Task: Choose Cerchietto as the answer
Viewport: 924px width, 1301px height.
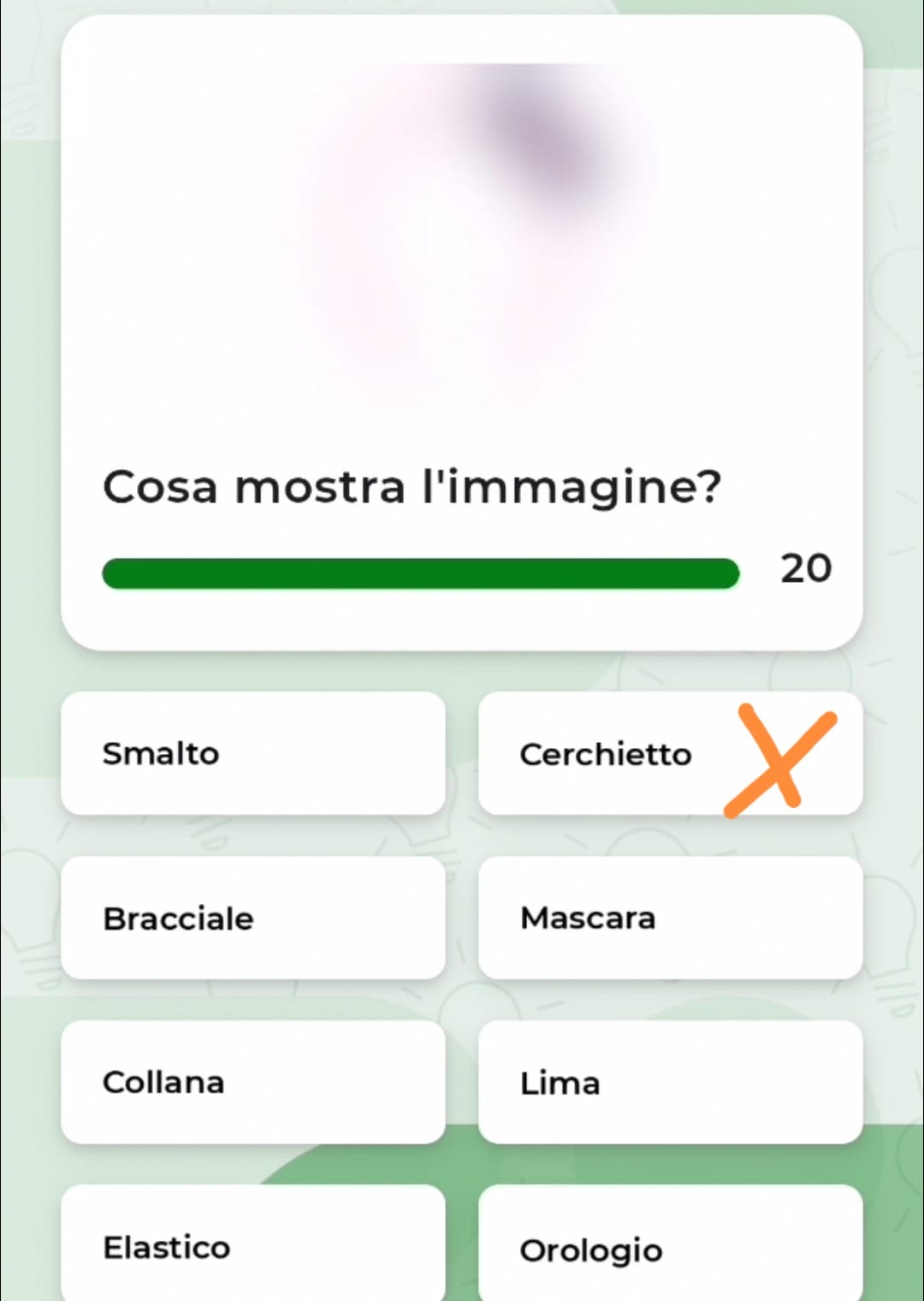Action: (605, 754)
